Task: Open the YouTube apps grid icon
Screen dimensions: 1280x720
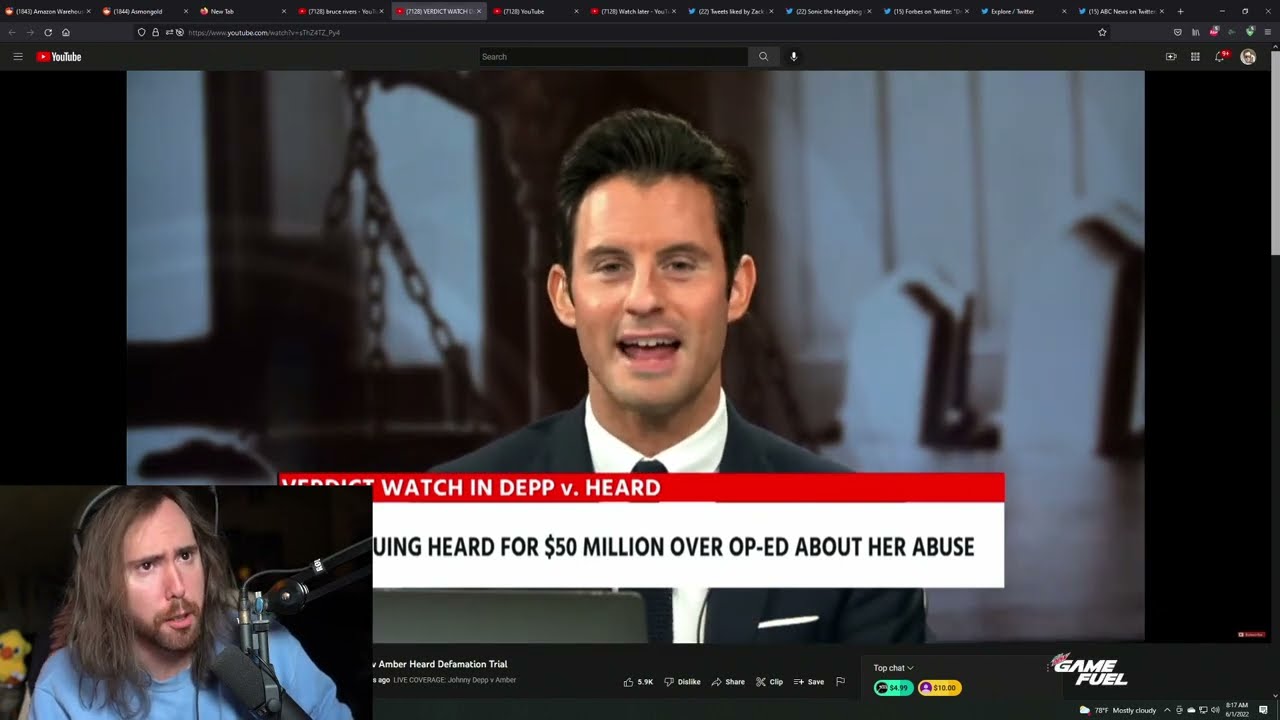Action: (x=1195, y=57)
